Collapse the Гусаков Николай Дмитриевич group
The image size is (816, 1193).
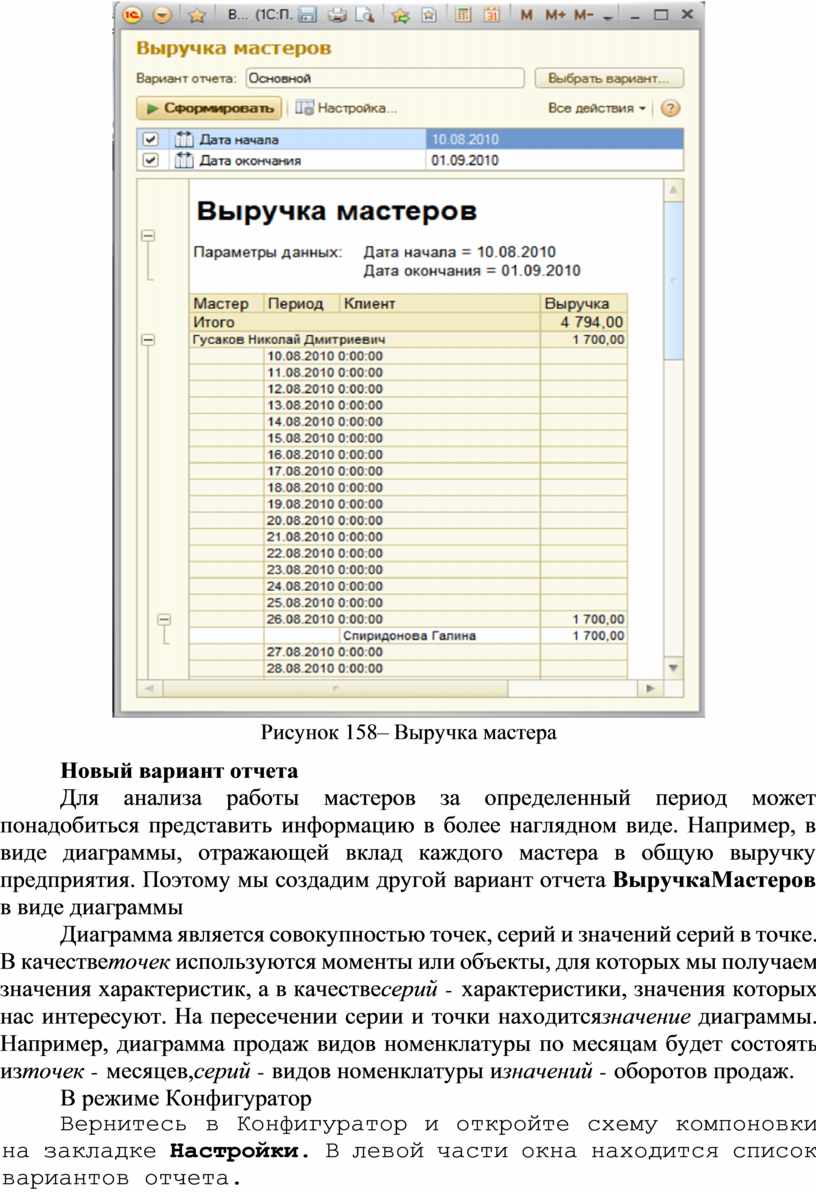(x=148, y=340)
